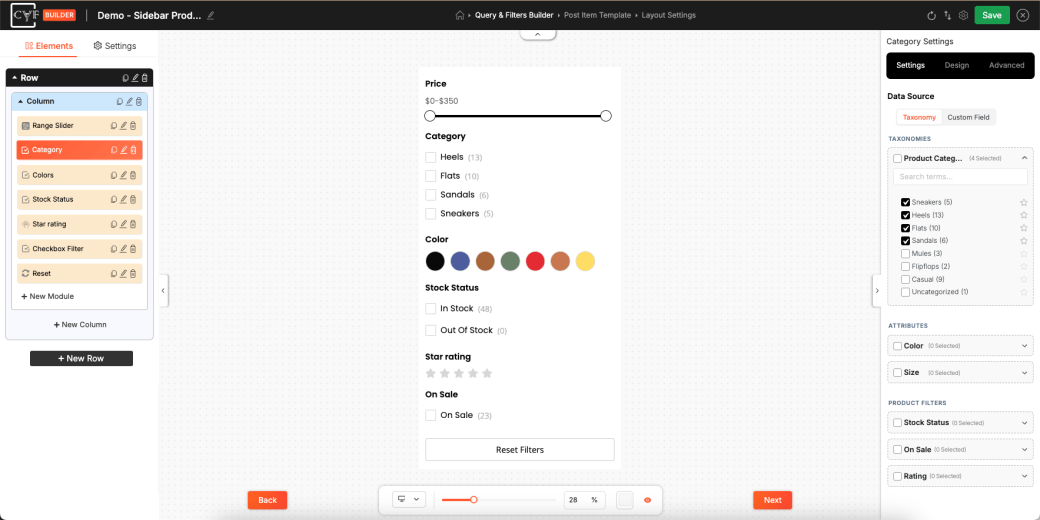Delete the Colors module
Viewport: 1040px width, 520px height.
coord(133,175)
